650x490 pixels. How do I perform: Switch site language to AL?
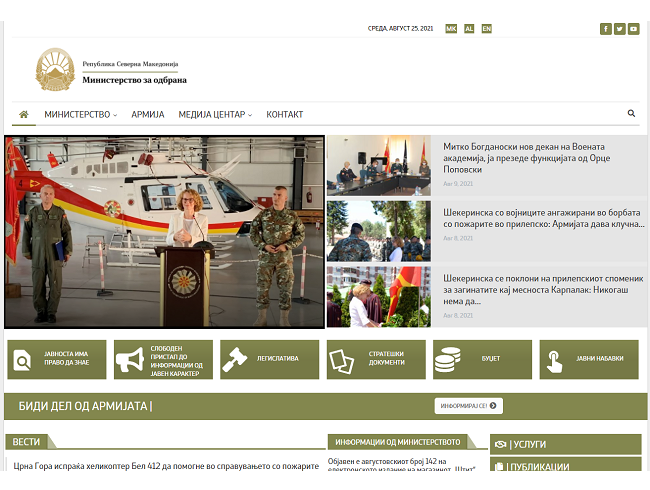pos(469,29)
